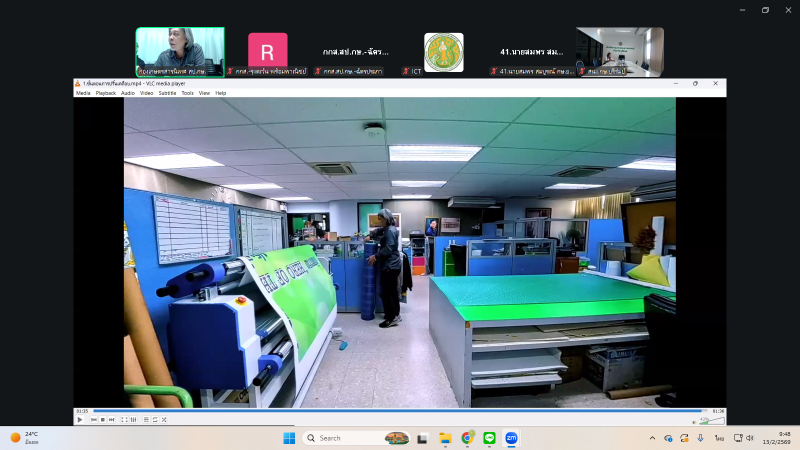Click the Zoom taskbar icon
The image size is (800, 450).
(x=511, y=438)
